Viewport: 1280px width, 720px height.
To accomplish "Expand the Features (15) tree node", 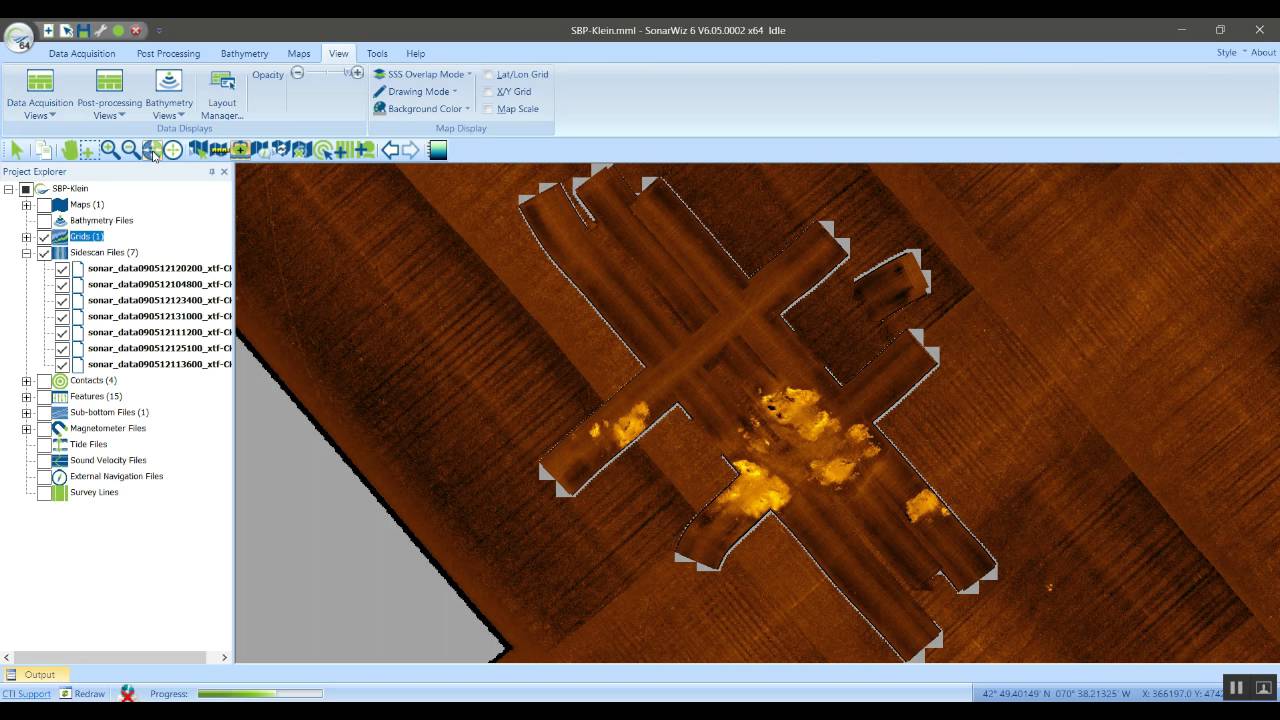I will [x=27, y=397].
